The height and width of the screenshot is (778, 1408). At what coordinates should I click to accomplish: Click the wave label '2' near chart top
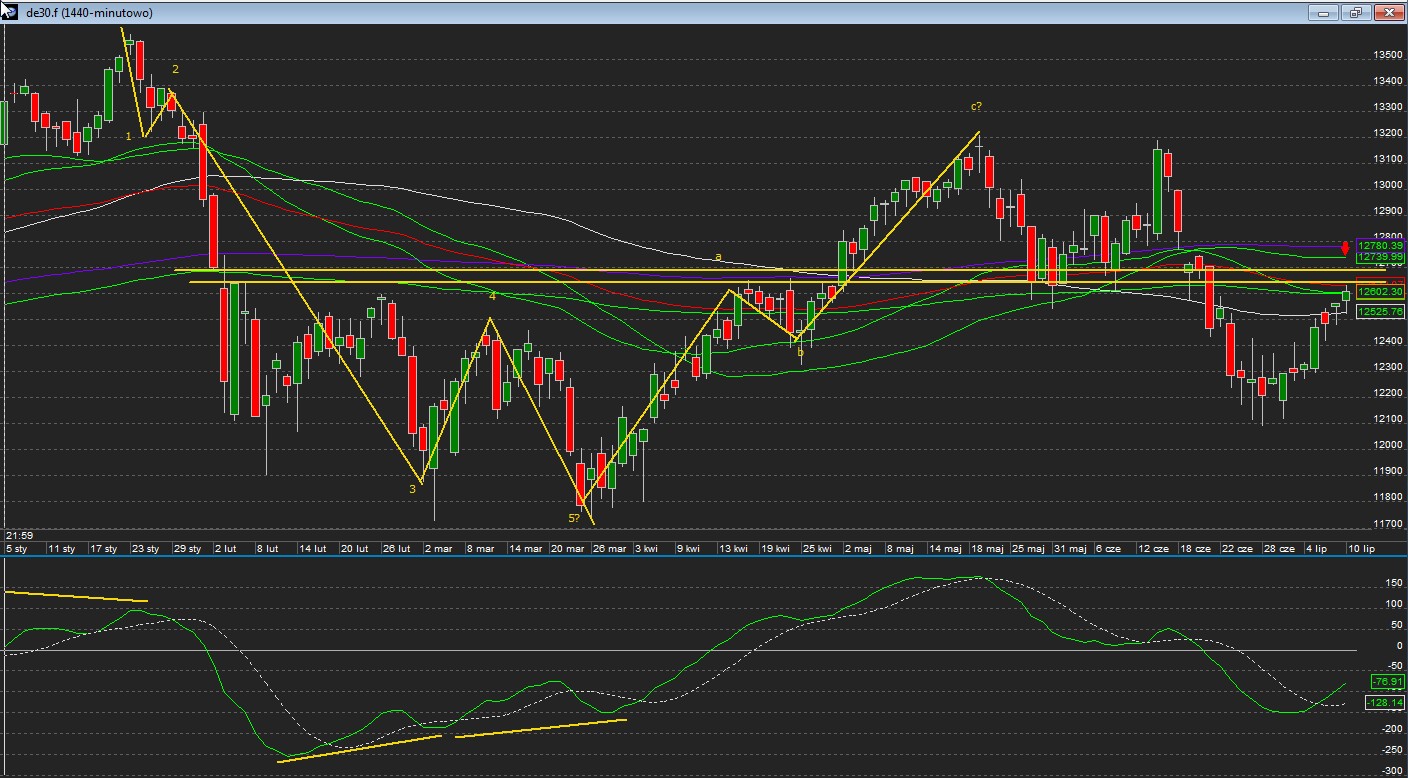pos(175,69)
